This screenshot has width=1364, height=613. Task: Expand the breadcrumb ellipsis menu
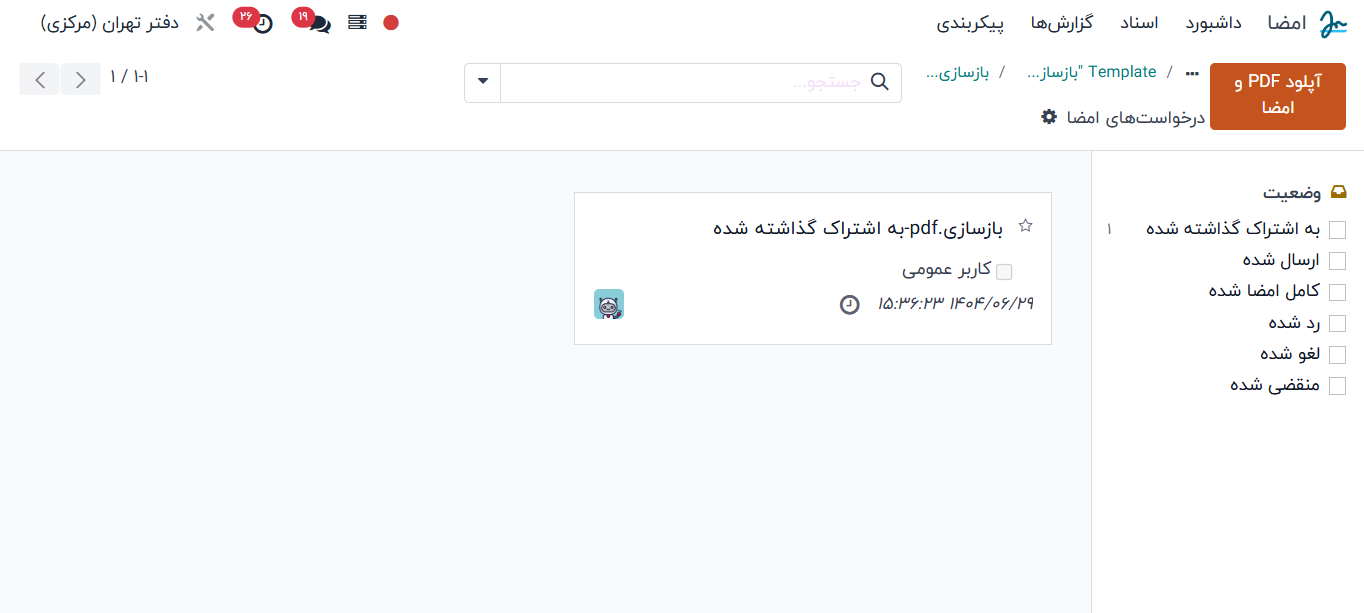tap(1191, 73)
